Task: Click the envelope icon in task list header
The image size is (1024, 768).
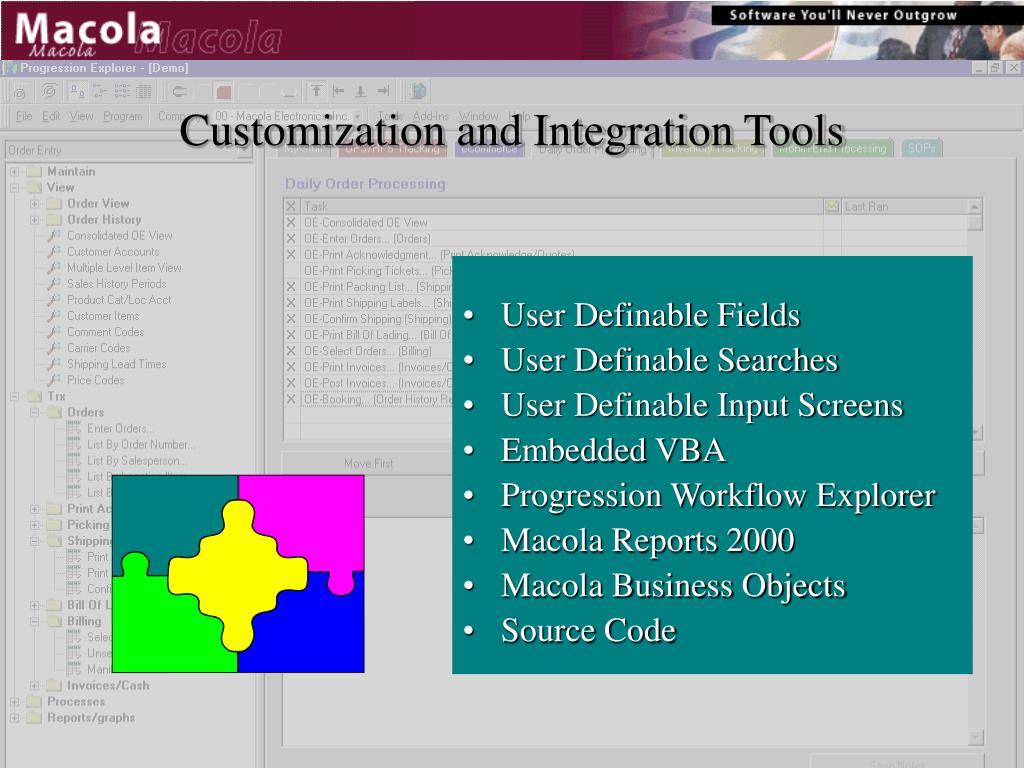Action: coord(832,206)
